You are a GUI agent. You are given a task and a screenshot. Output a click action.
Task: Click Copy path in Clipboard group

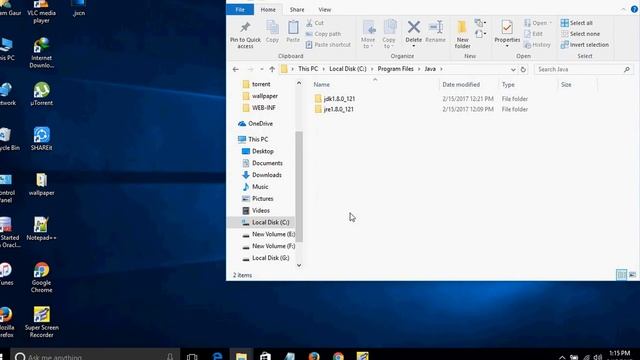[323, 34]
